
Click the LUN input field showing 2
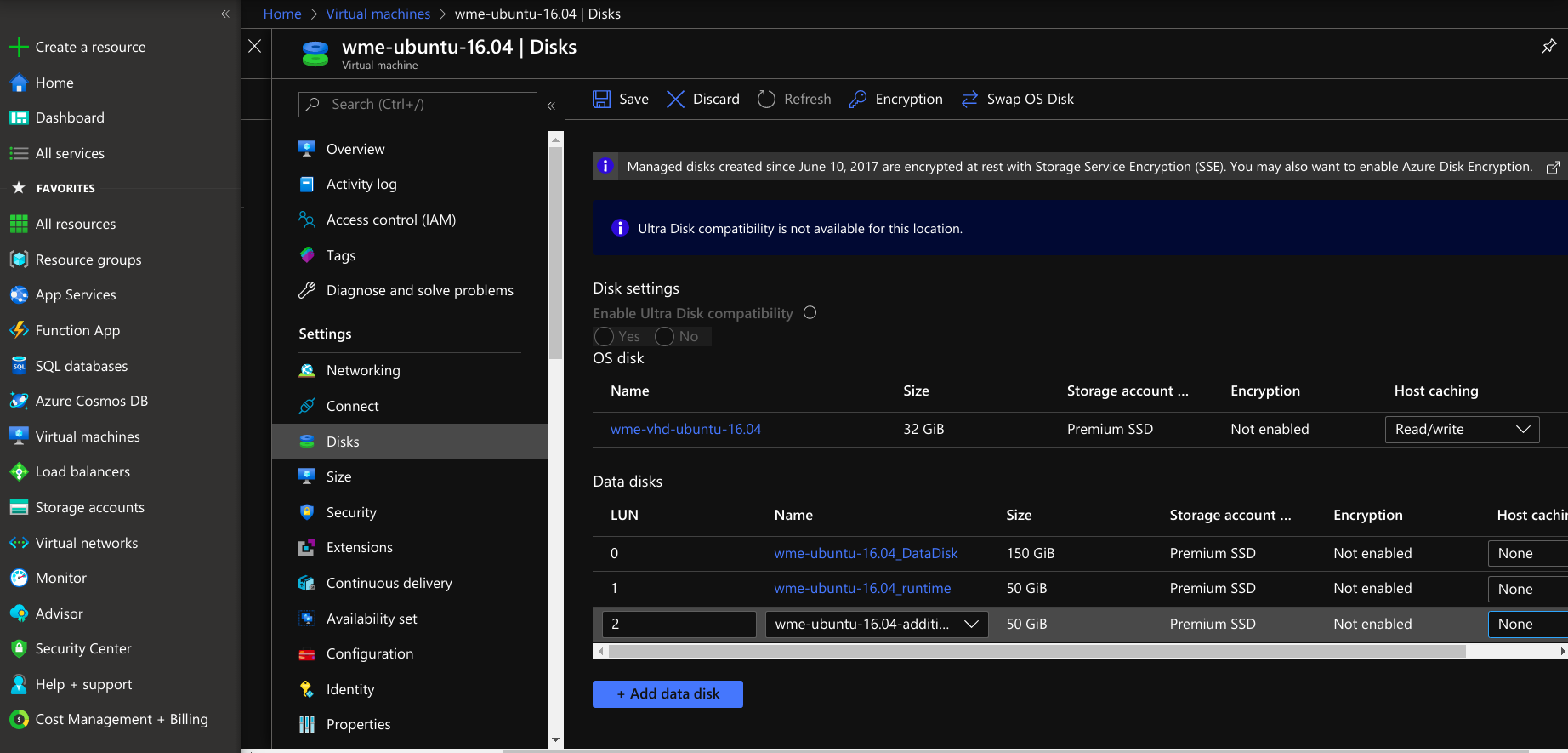tap(679, 625)
